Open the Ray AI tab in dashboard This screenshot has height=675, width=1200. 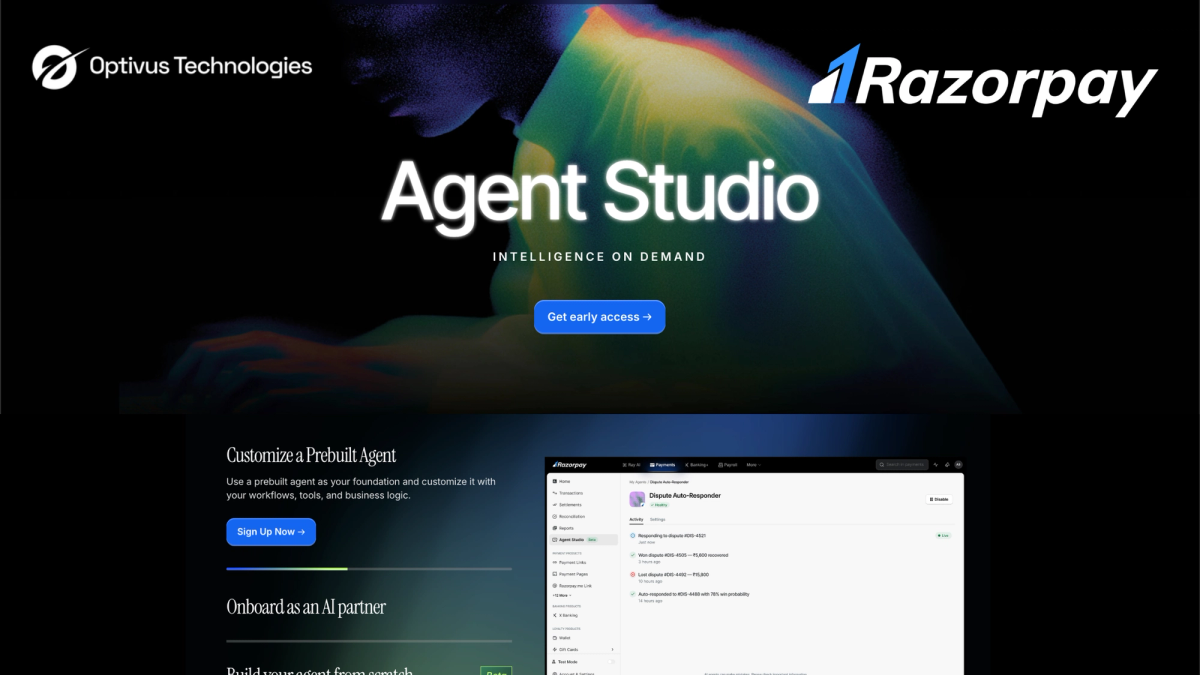631,465
